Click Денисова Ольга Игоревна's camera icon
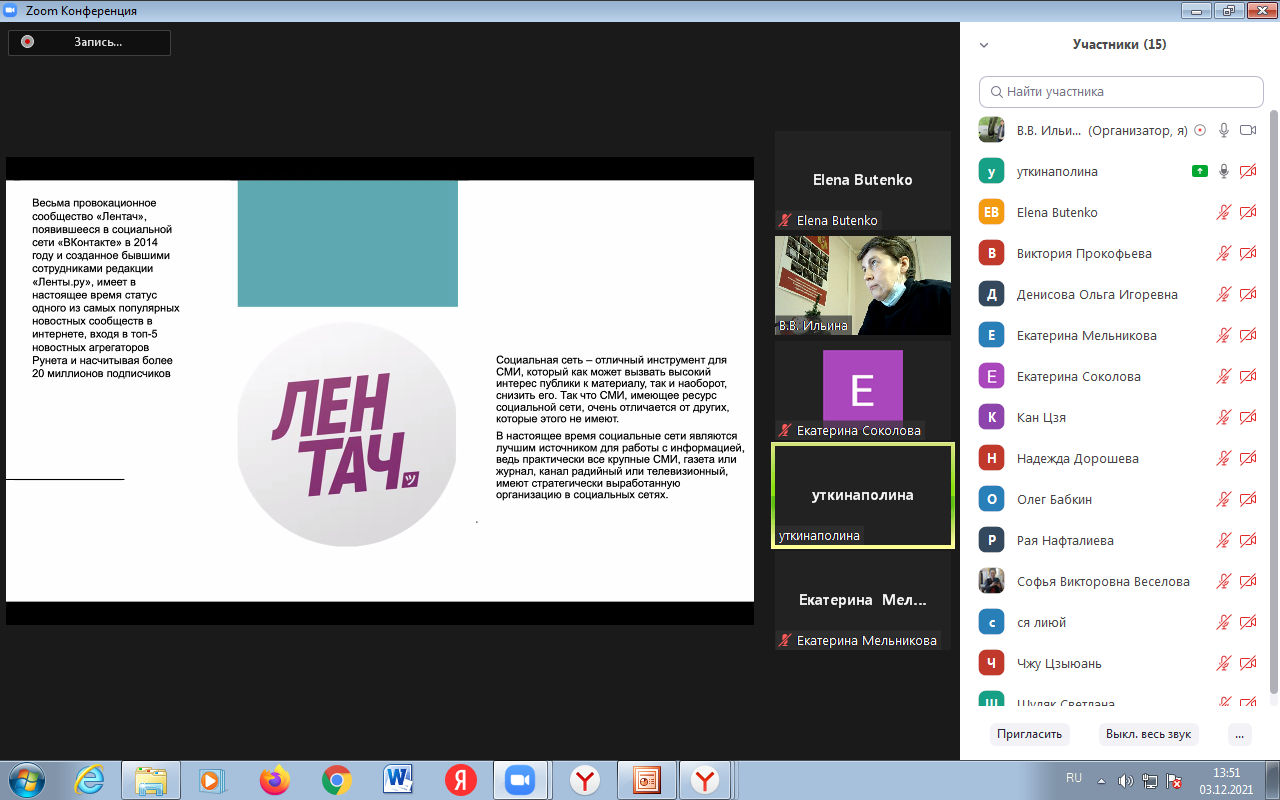This screenshot has width=1280, height=800. pos(1247,294)
